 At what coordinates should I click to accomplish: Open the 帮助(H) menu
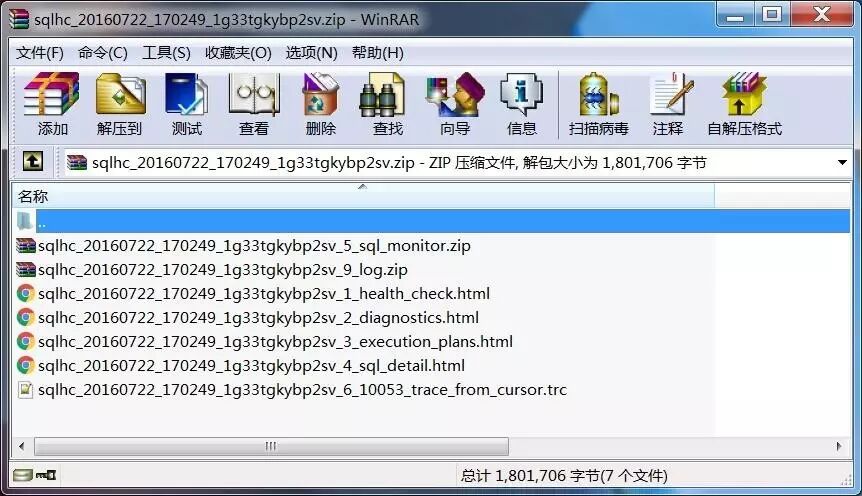click(378, 53)
